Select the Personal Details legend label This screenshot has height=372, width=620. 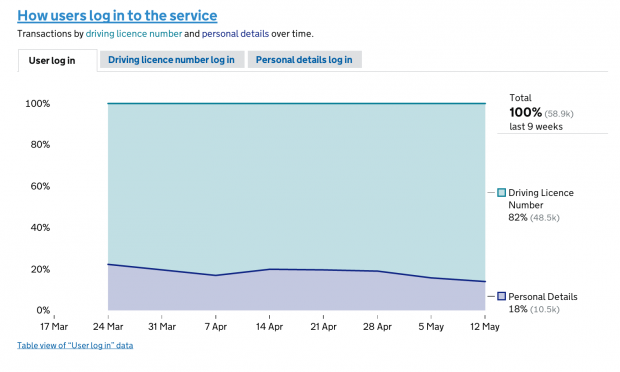542,296
